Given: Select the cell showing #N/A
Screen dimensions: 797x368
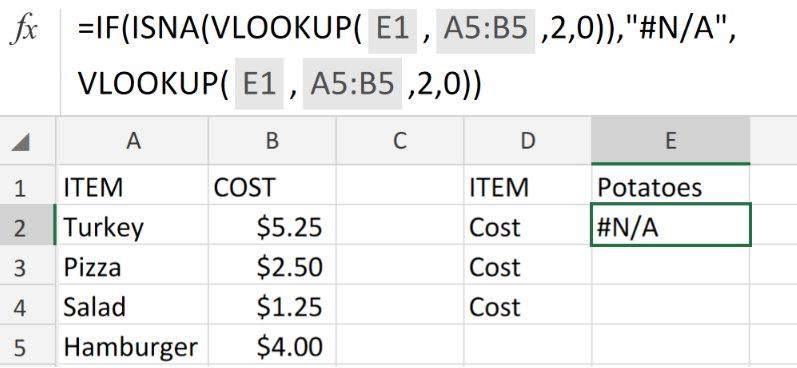Looking at the screenshot, I should (670, 225).
